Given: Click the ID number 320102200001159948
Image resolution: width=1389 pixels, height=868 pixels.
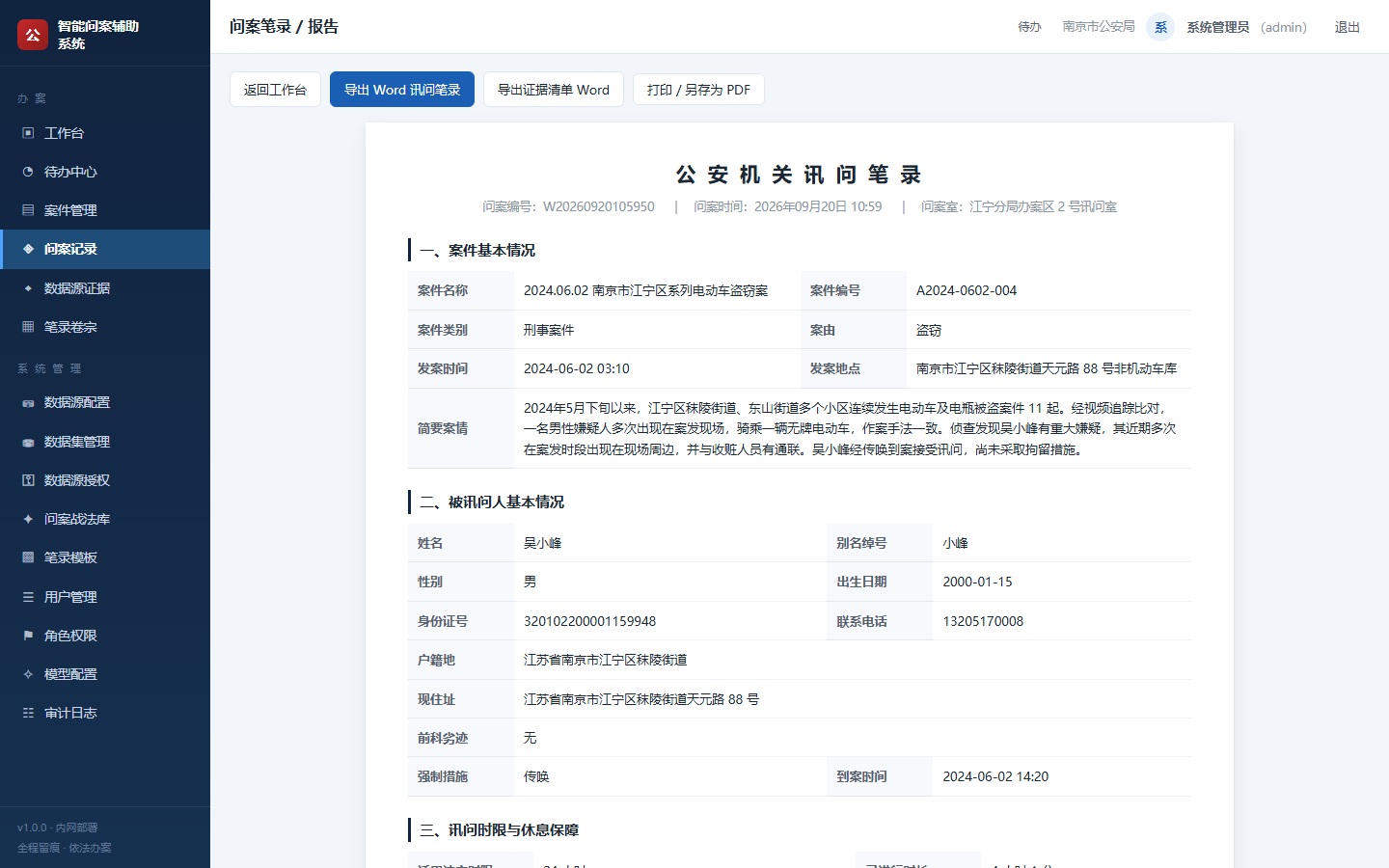Looking at the screenshot, I should coord(589,621).
